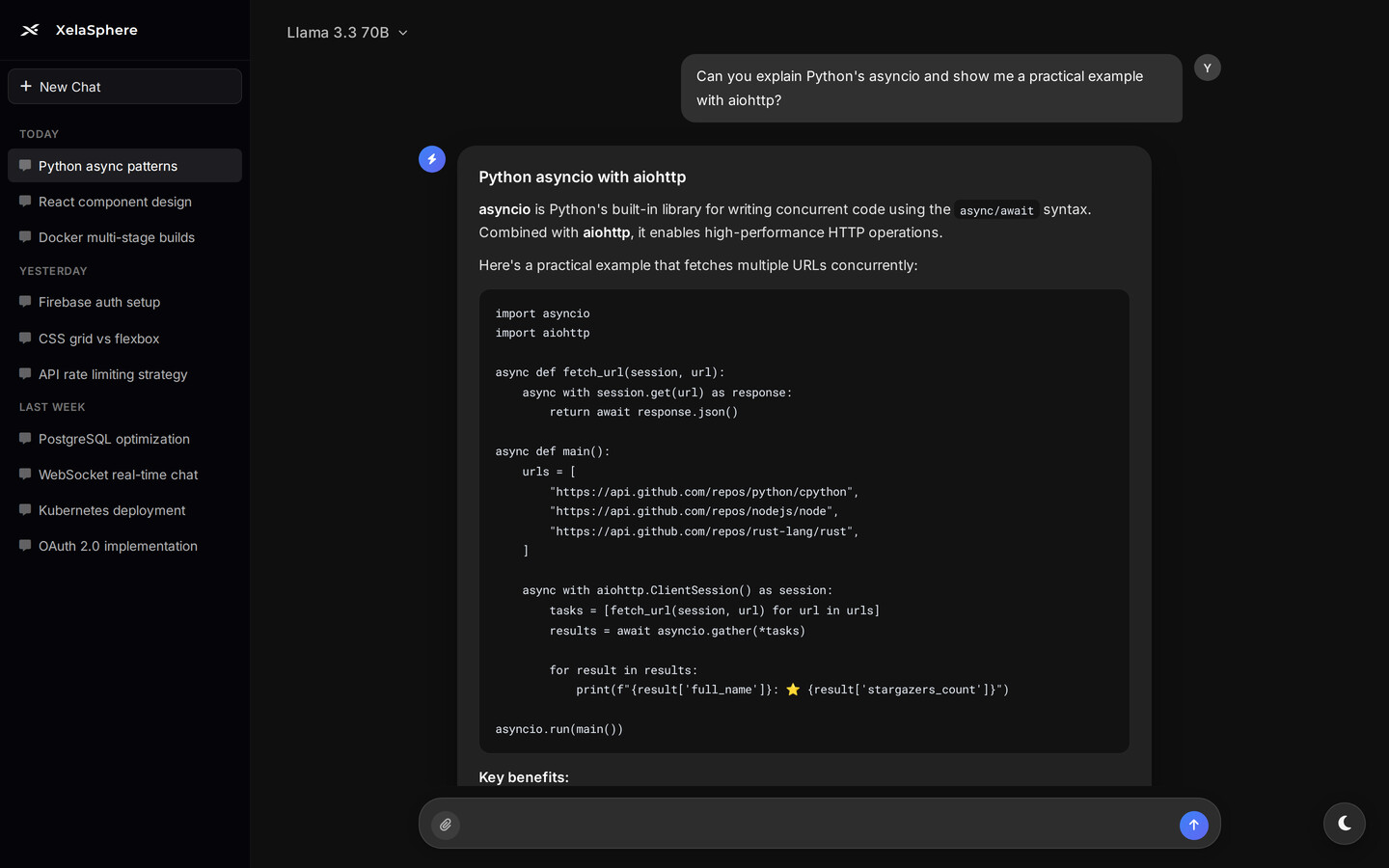Open the CSS grid vs flexbox chat
The width and height of the screenshot is (1389, 868).
(x=99, y=339)
